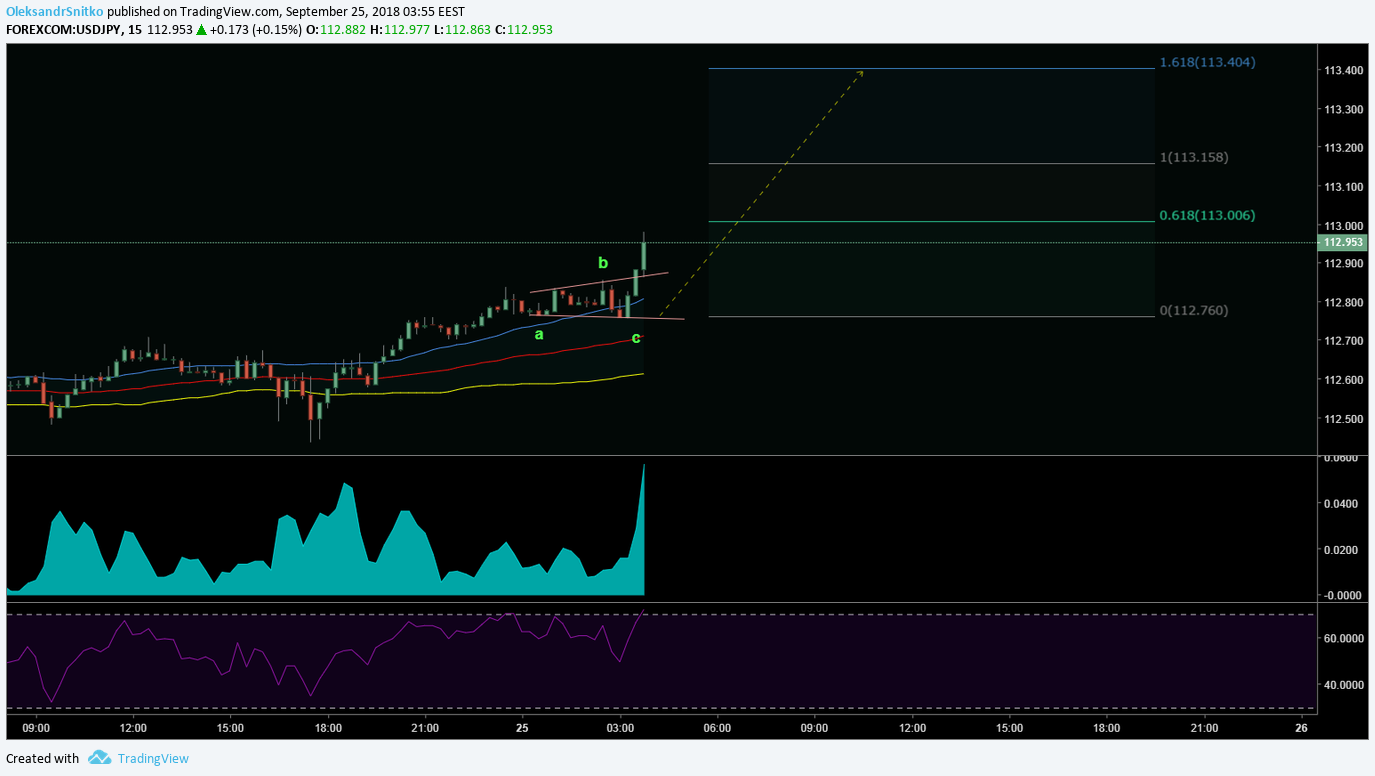Click the 112.600 price axis value
This screenshot has width=1375, height=776.
click(x=1343, y=380)
